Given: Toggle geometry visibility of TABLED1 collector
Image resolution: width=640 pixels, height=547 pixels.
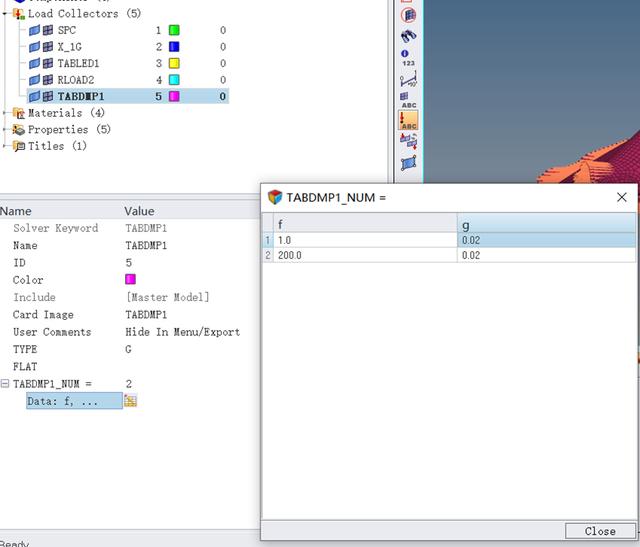Looking at the screenshot, I should (35, 63).
